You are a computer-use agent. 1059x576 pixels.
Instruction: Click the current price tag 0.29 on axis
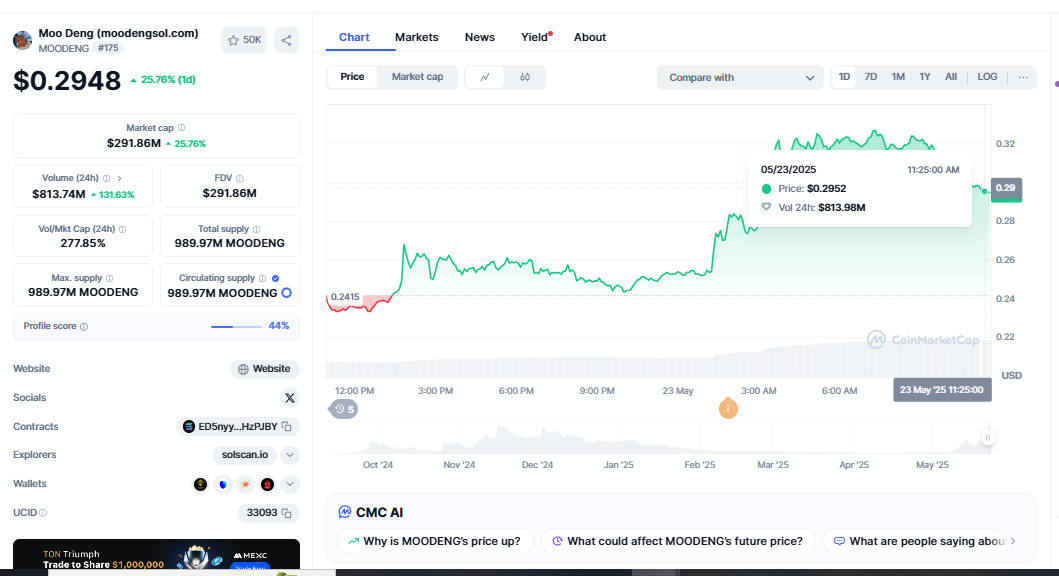[1006, 188]
